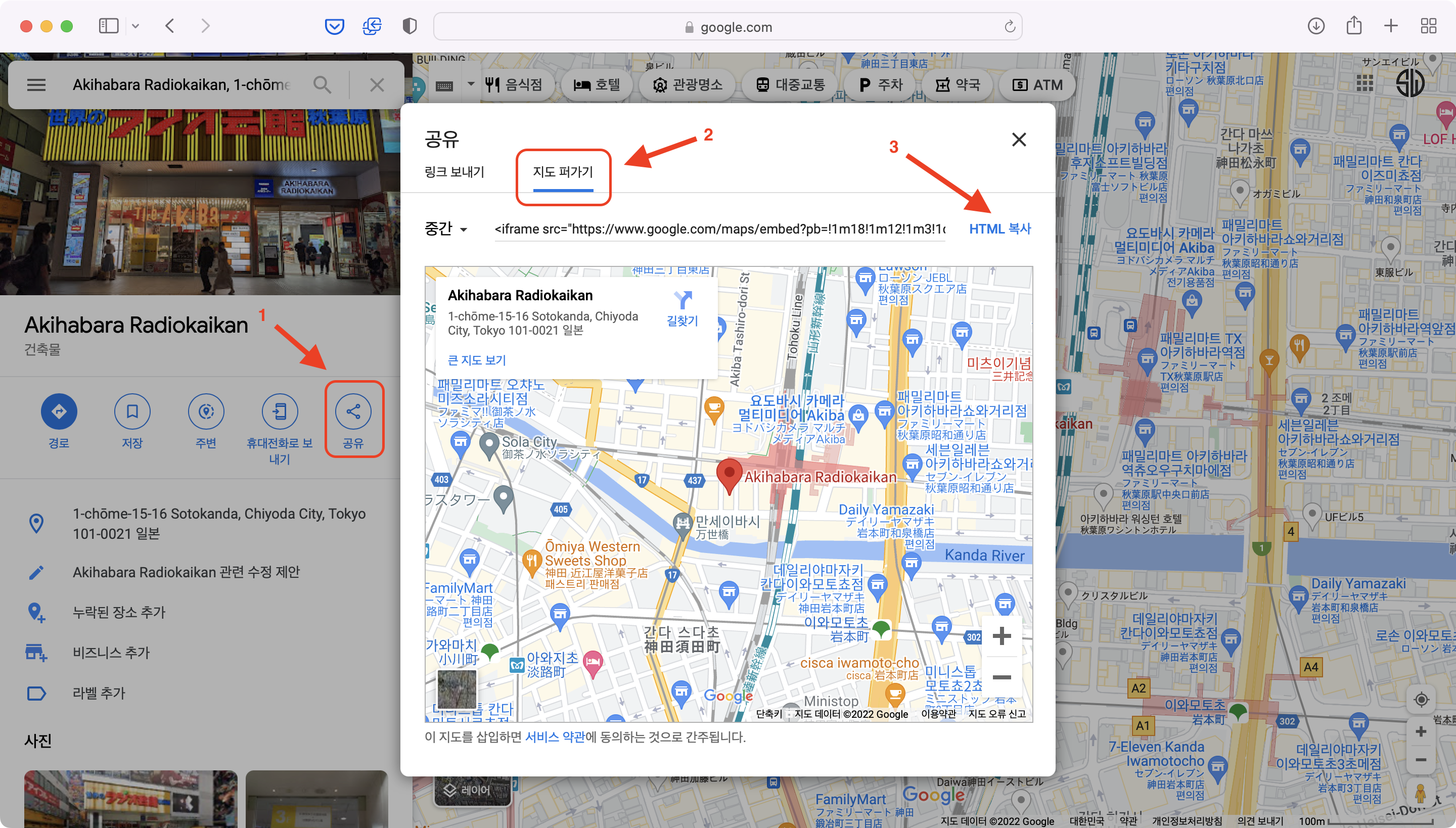
Task: Expand the 중간 size dropdown
Action: point(446,229)
